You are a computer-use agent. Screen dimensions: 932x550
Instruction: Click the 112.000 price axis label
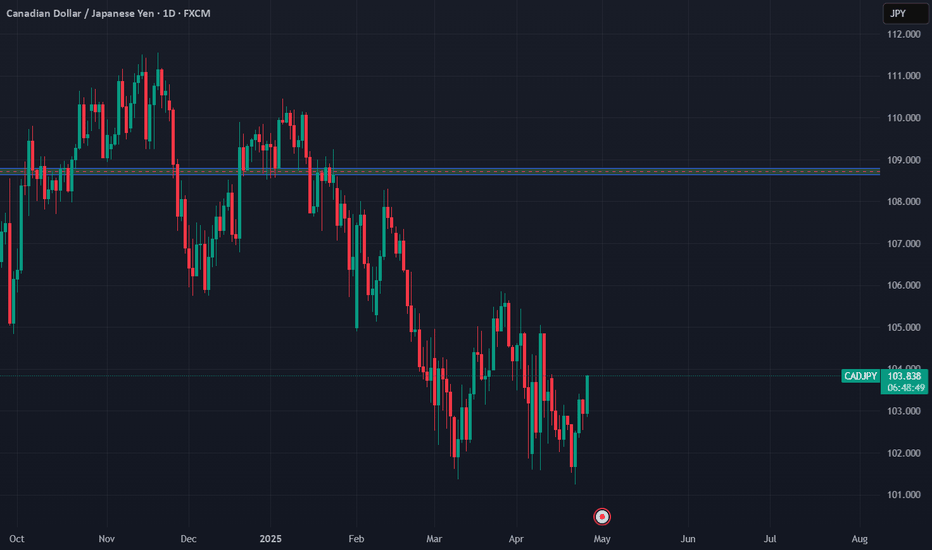pyautogui.click(x=903, y=34)
